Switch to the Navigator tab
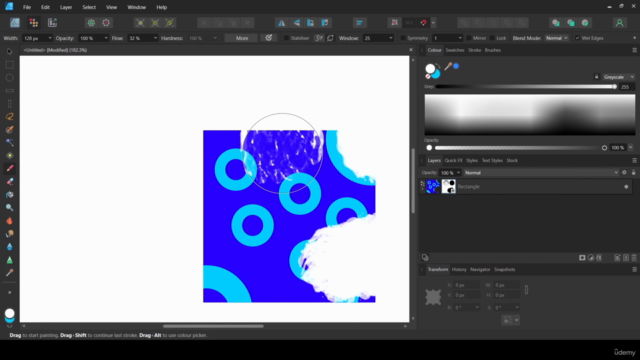640x360 pixels. tap(480, 269)
